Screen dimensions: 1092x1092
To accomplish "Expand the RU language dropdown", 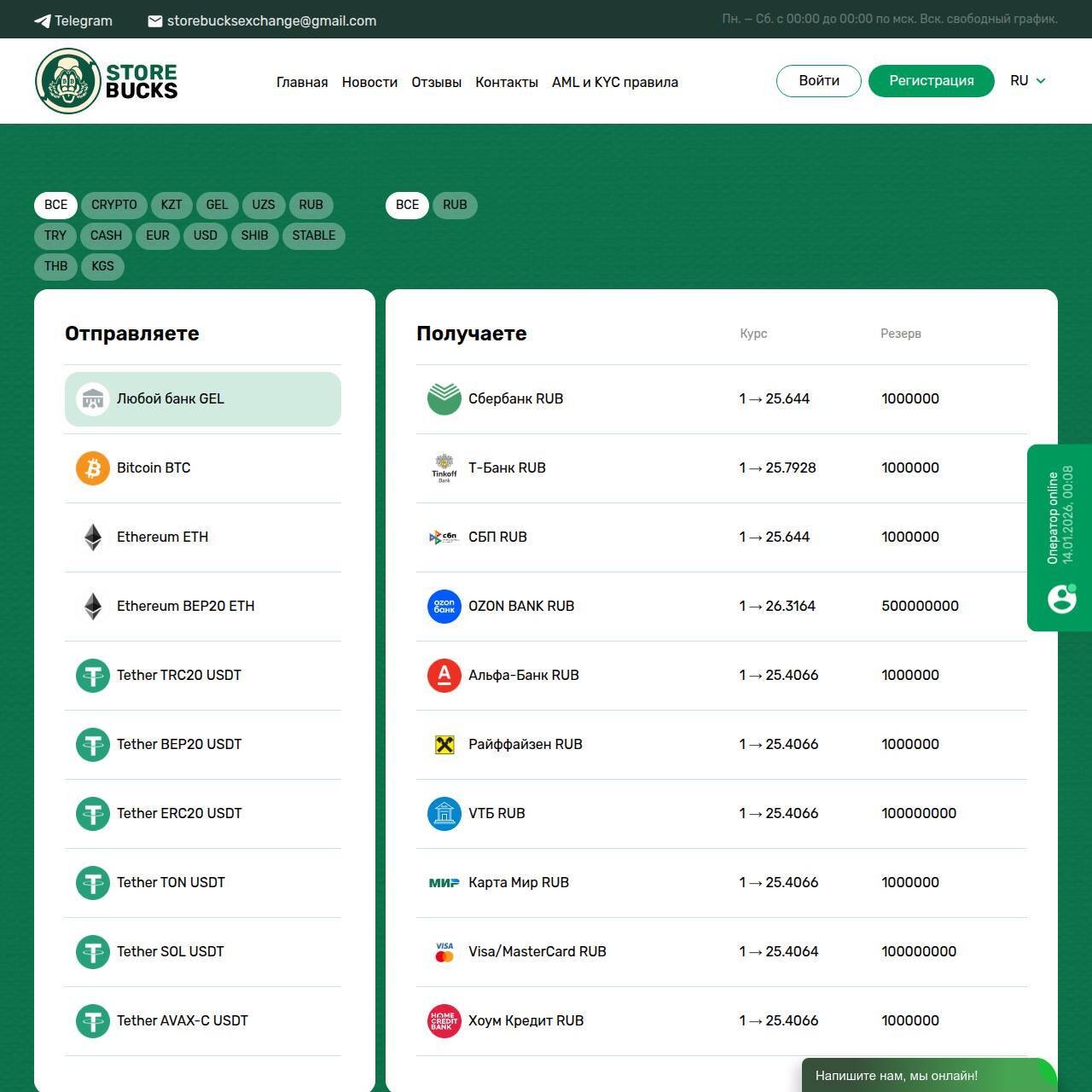I will 1027,81.
